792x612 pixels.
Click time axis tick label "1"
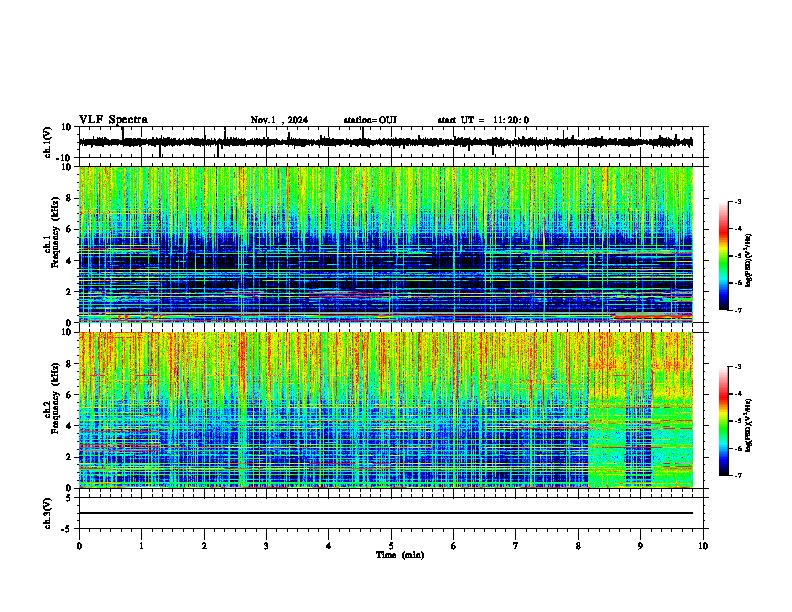click(x=141, y=546)
